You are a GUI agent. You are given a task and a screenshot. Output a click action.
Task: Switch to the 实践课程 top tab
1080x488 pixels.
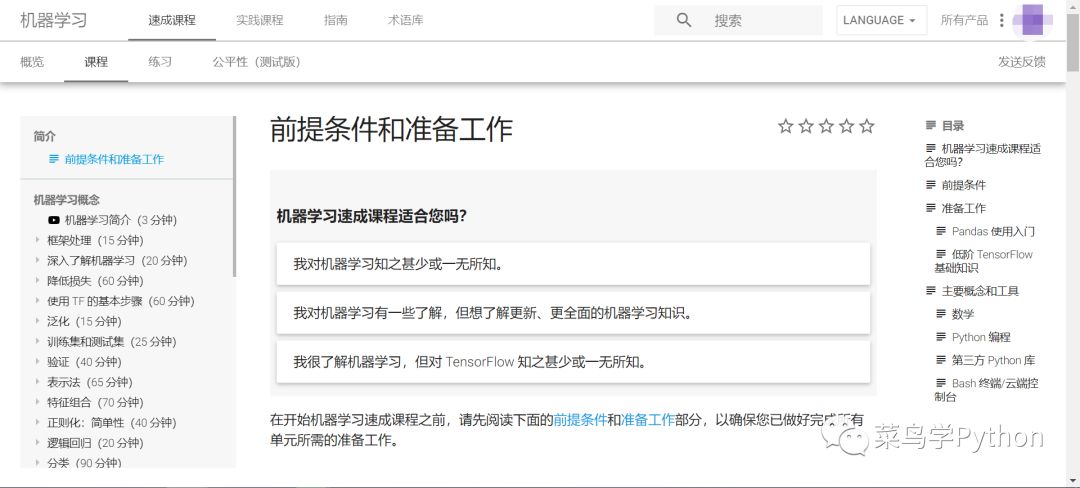pos(259,20)
